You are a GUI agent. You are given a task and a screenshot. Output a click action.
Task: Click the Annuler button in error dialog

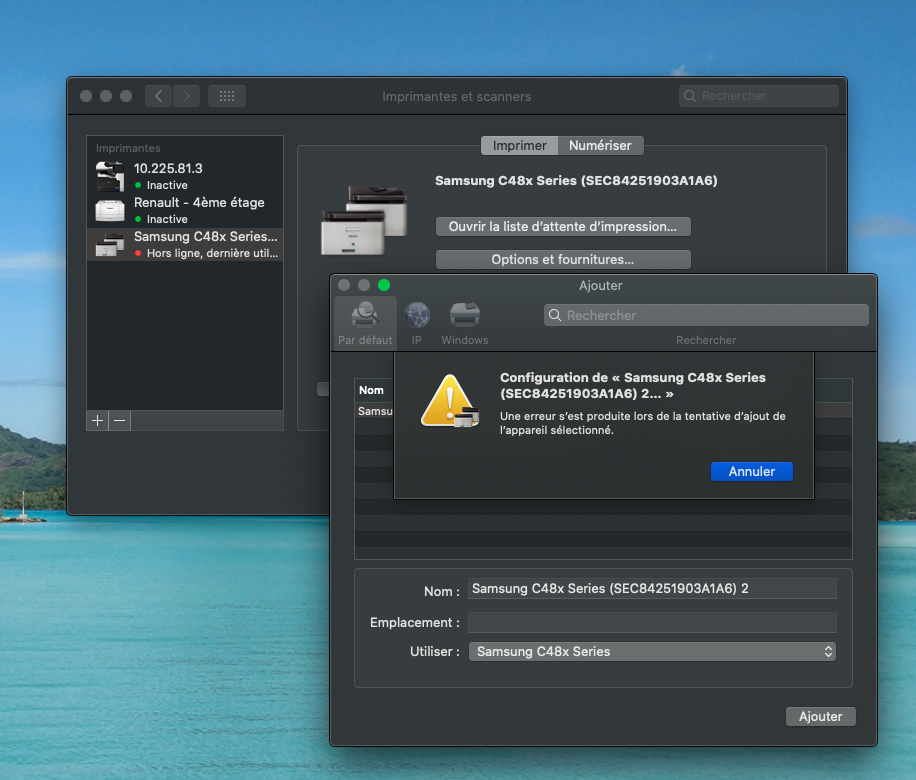tap(751, 471)
